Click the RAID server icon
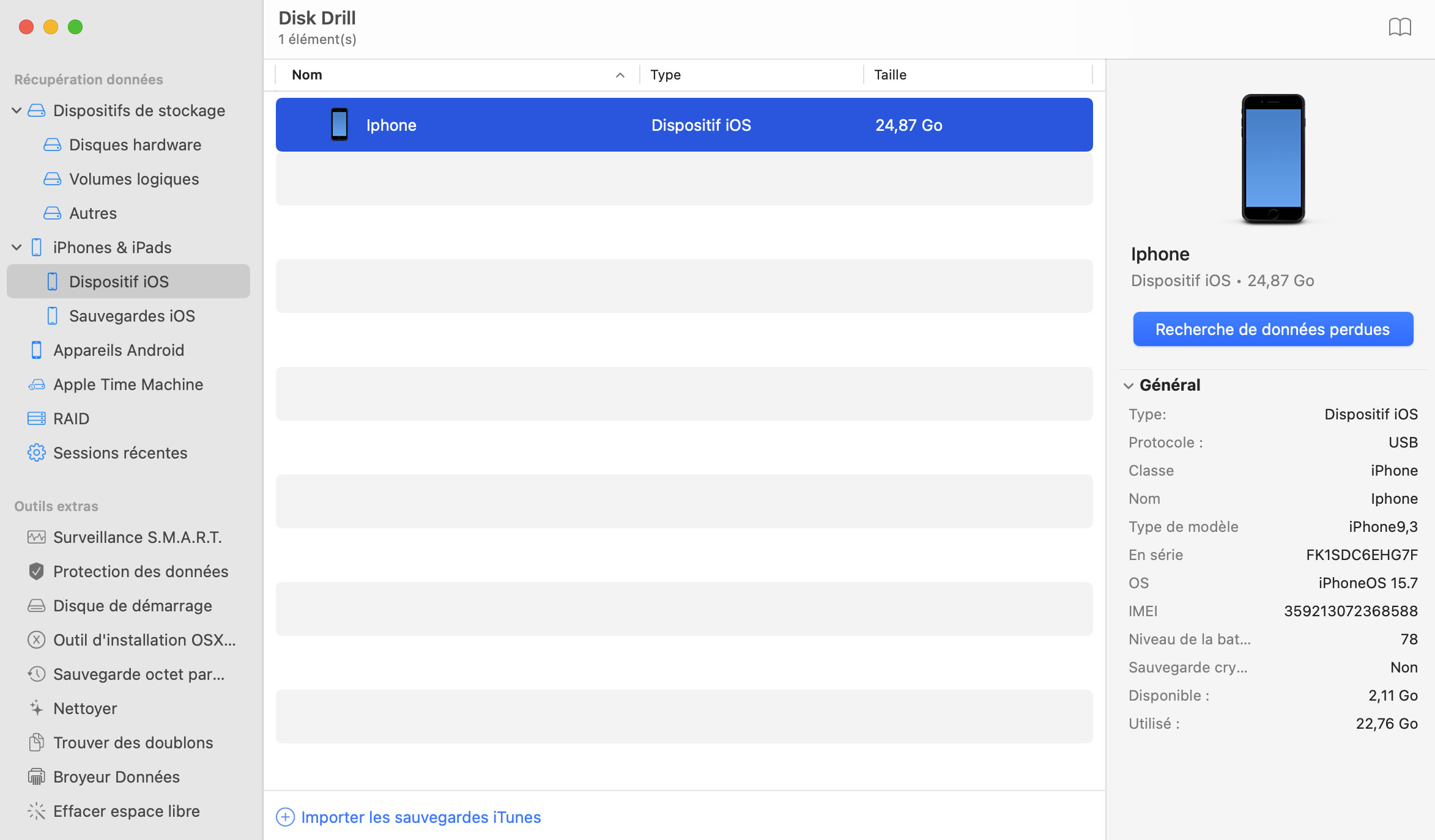 point(37,419)
